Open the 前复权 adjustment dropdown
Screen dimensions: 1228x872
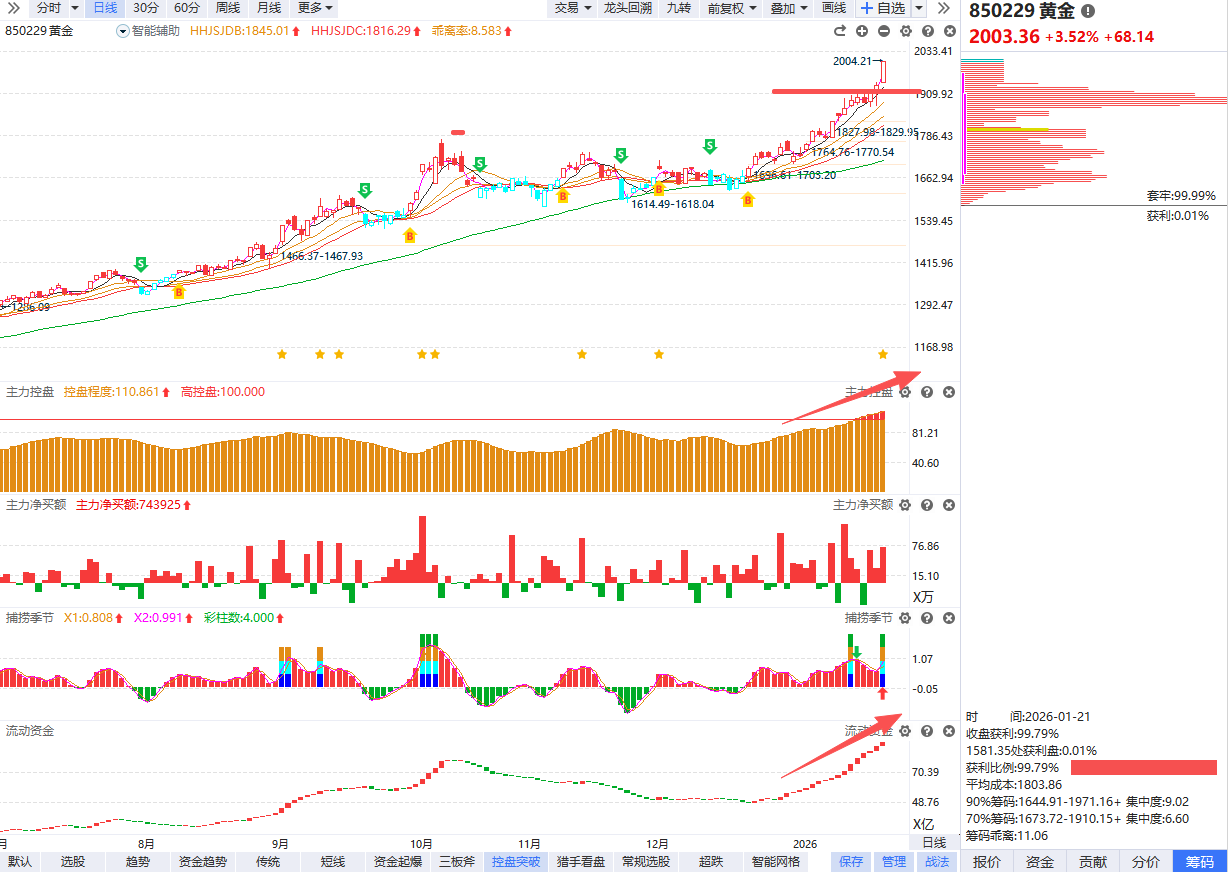(x=732, y=8)
